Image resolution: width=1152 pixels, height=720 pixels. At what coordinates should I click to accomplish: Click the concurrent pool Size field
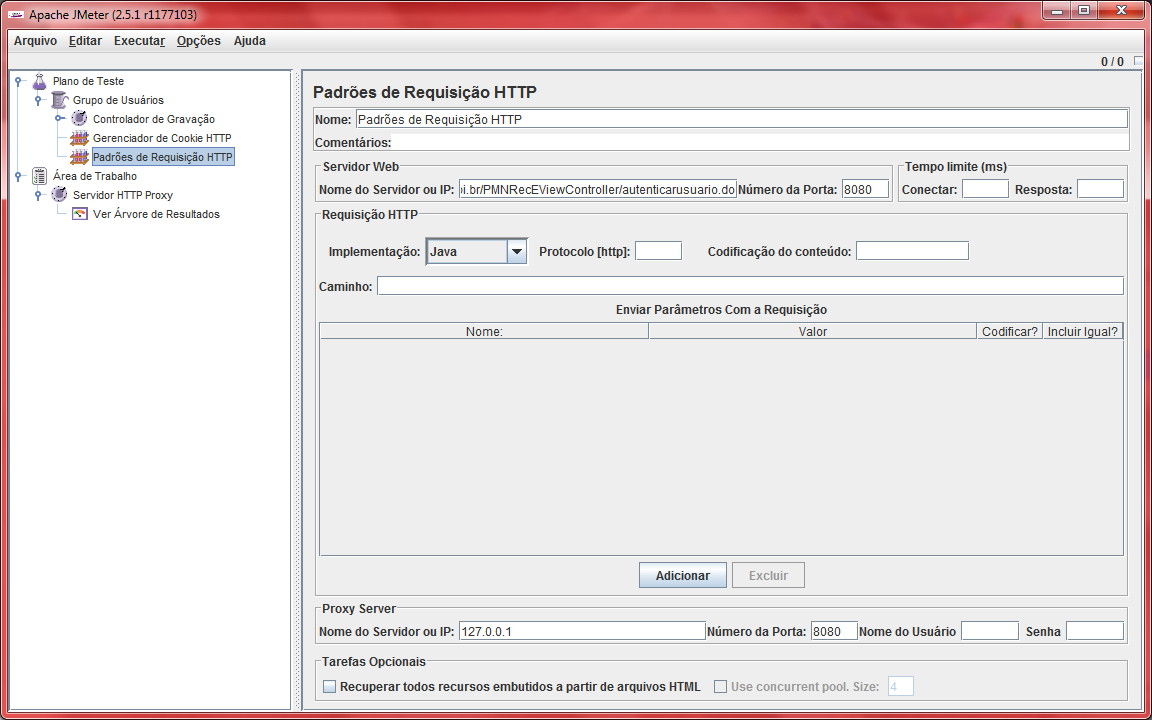click(901, 687)
